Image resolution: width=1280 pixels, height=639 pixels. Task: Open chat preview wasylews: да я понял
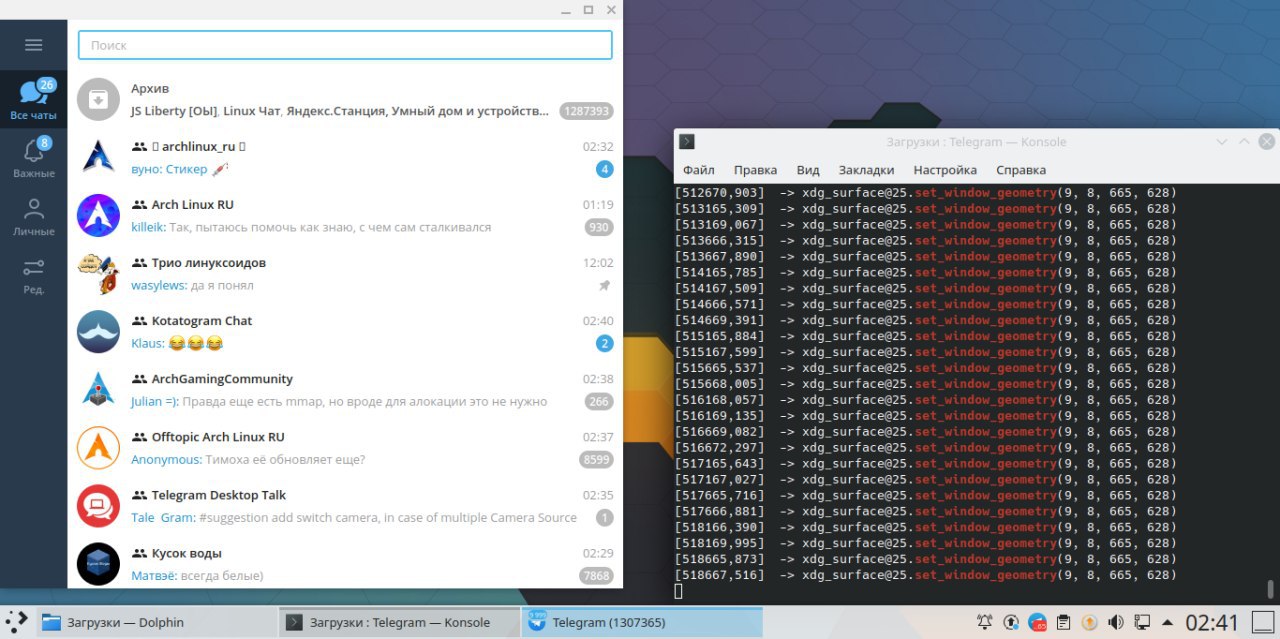(192, 285)
